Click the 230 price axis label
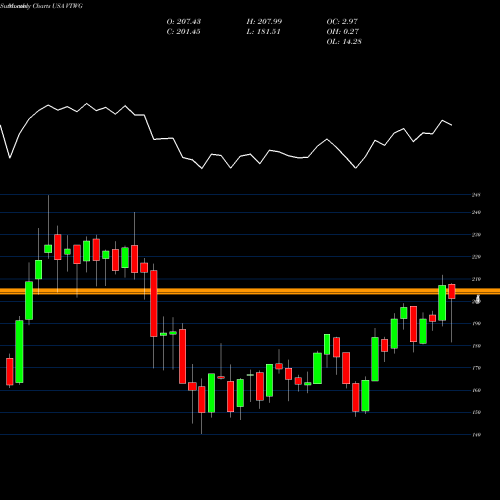 tap(476, 235)
